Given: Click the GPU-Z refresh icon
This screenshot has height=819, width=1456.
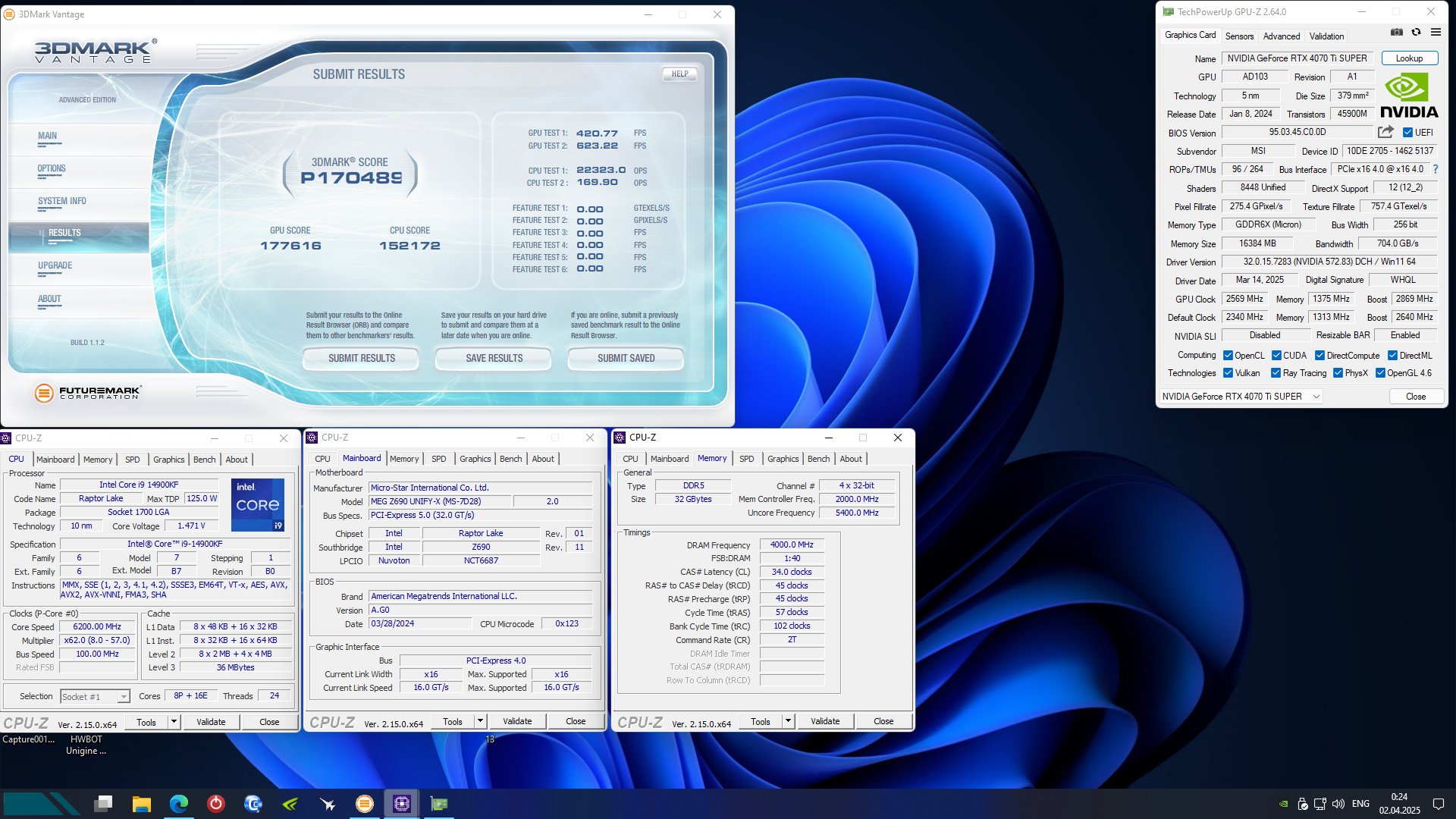Looking at the screenshot, I should 1416,32.
